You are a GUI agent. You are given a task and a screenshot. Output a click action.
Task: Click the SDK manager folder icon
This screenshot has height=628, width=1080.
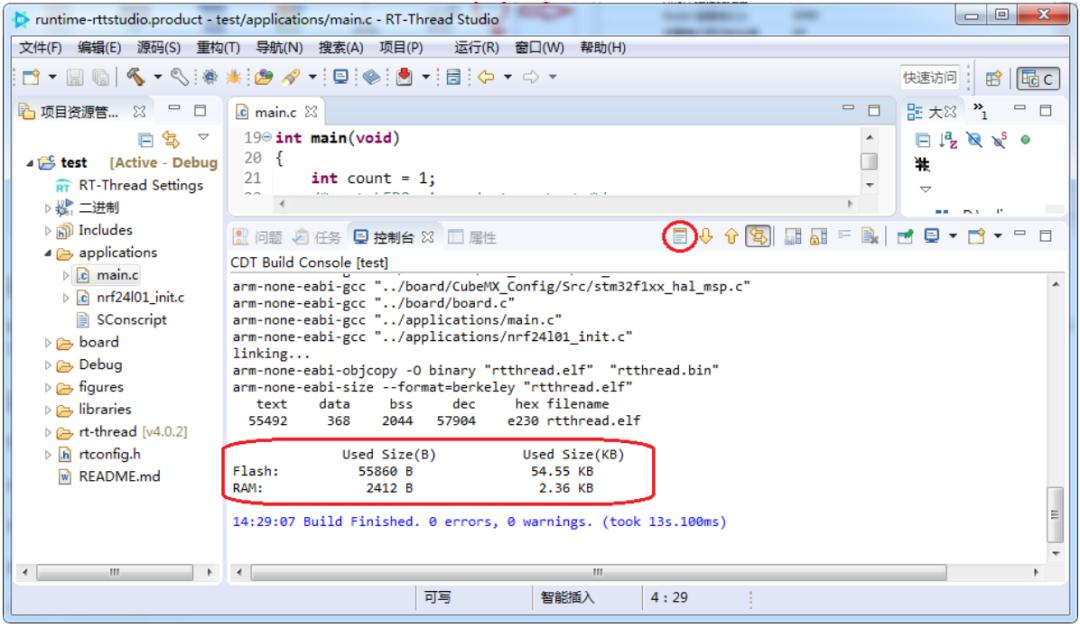(x=264, y=77)
